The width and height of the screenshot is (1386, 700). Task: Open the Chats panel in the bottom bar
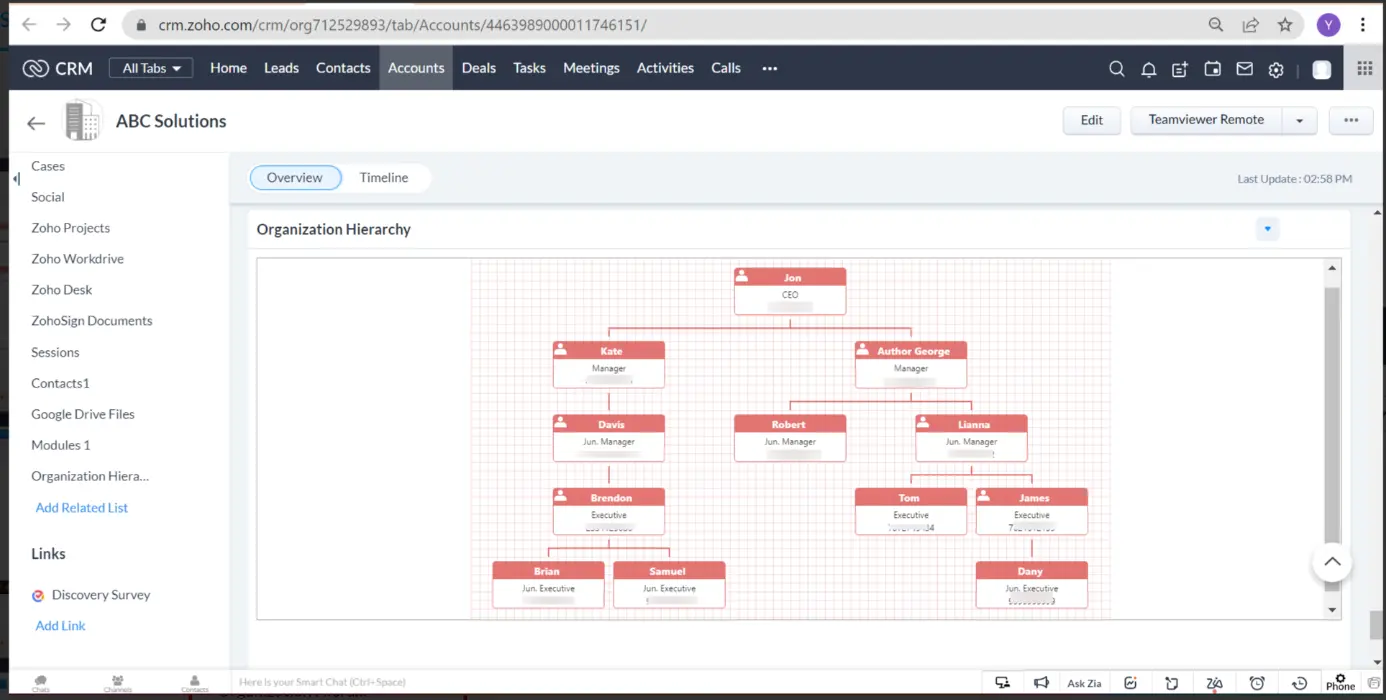pos(40,682)
